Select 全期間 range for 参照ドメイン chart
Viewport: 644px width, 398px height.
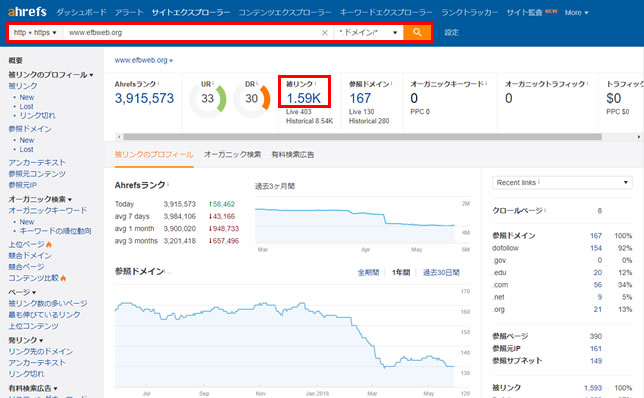pyautogui.click(x=368, y=272)
